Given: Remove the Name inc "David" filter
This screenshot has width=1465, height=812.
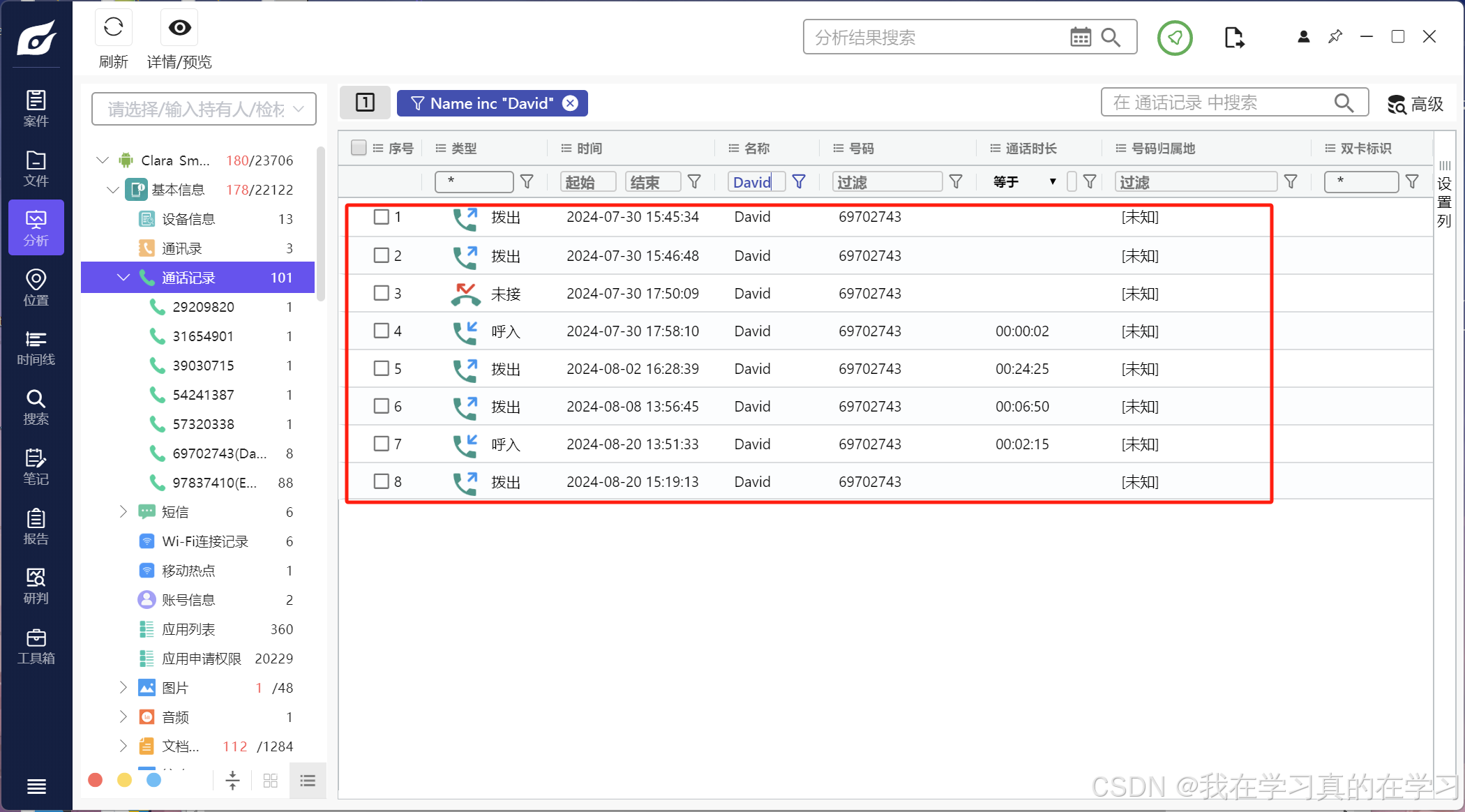Looking at the screenshot, I should (571, 103).
